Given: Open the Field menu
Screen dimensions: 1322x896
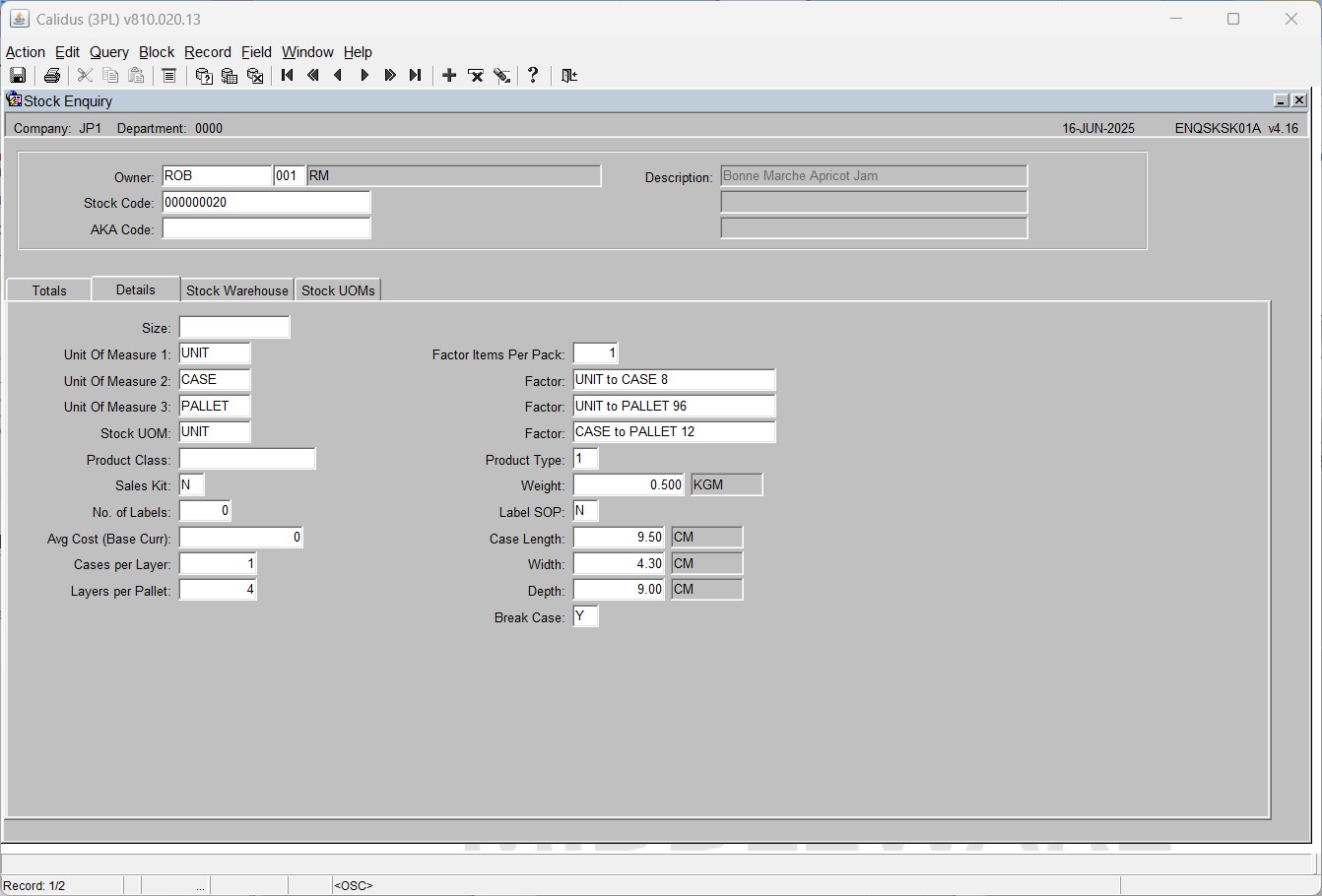Looking at the screenshot, I should 256,52.
